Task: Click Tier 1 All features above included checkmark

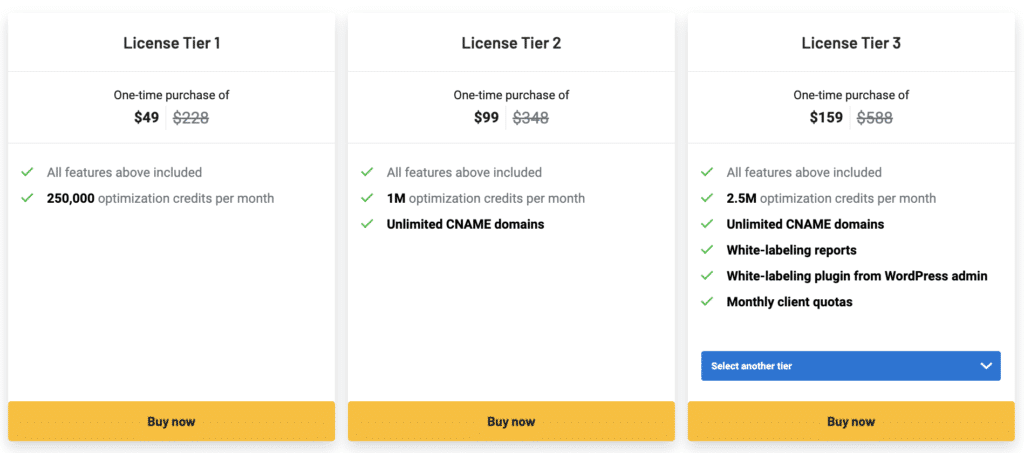Action: tap(27, 172)
